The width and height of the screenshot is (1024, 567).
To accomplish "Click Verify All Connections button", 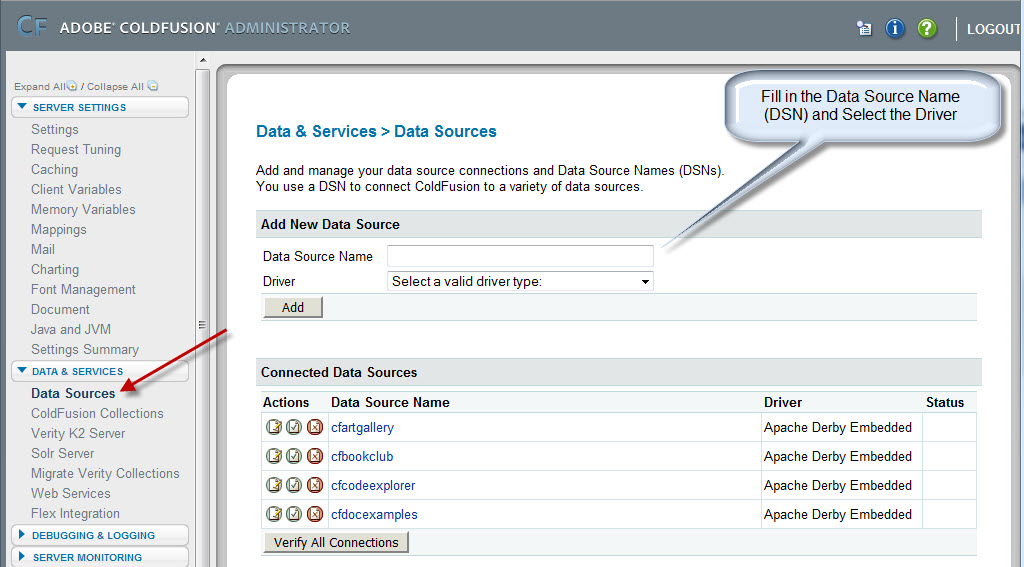I will tap(336, 542).
